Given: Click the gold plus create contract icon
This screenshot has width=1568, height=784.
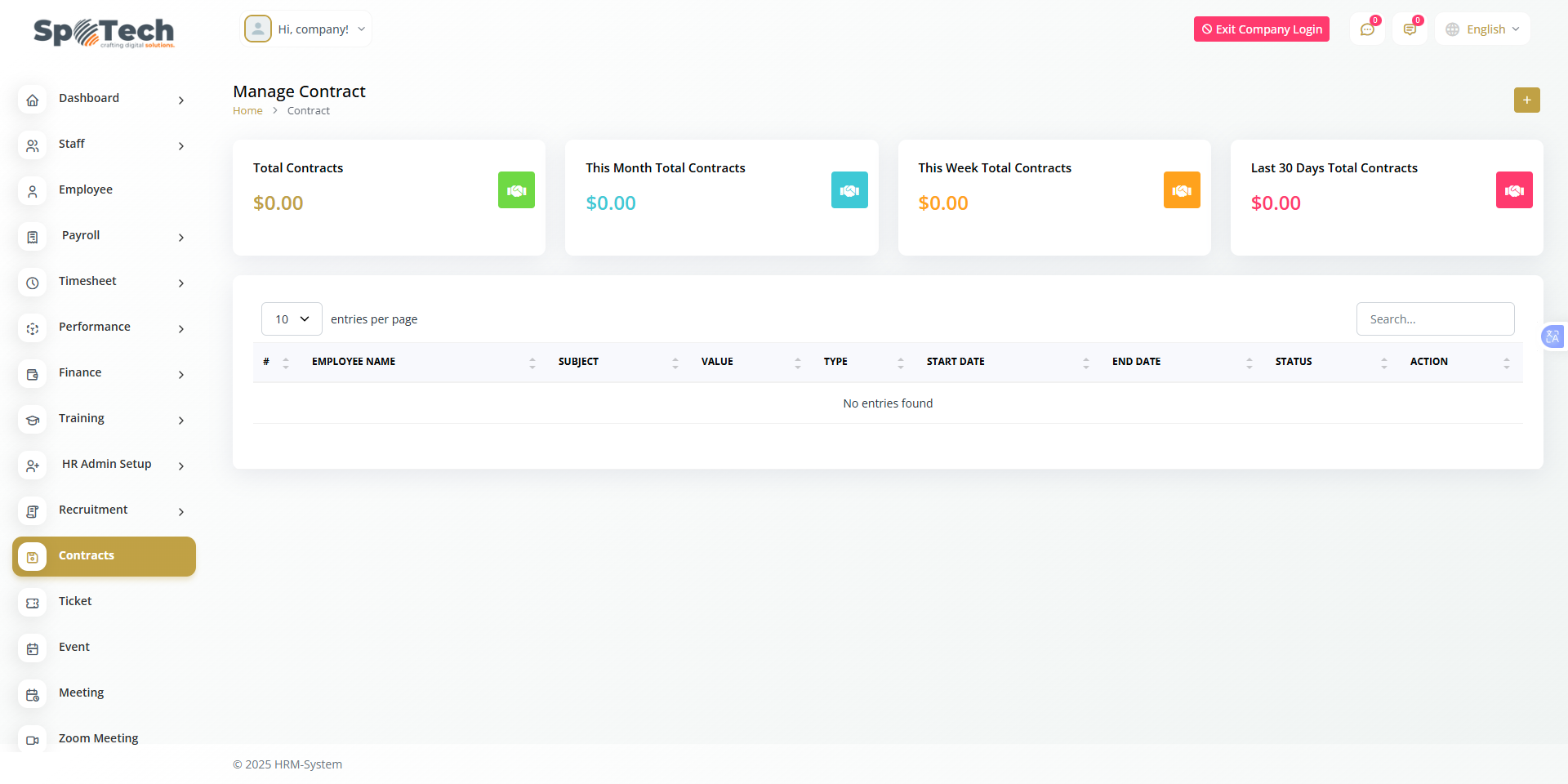Looking at the screenshot, I should point(1526,100).
